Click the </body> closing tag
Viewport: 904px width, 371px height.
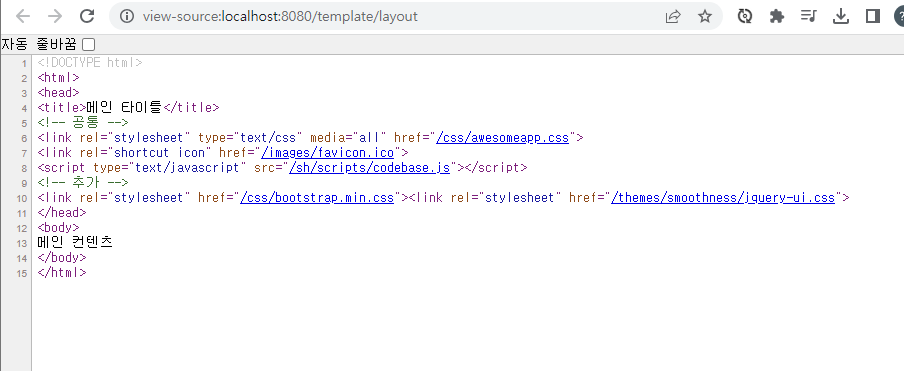coord(62,258)
